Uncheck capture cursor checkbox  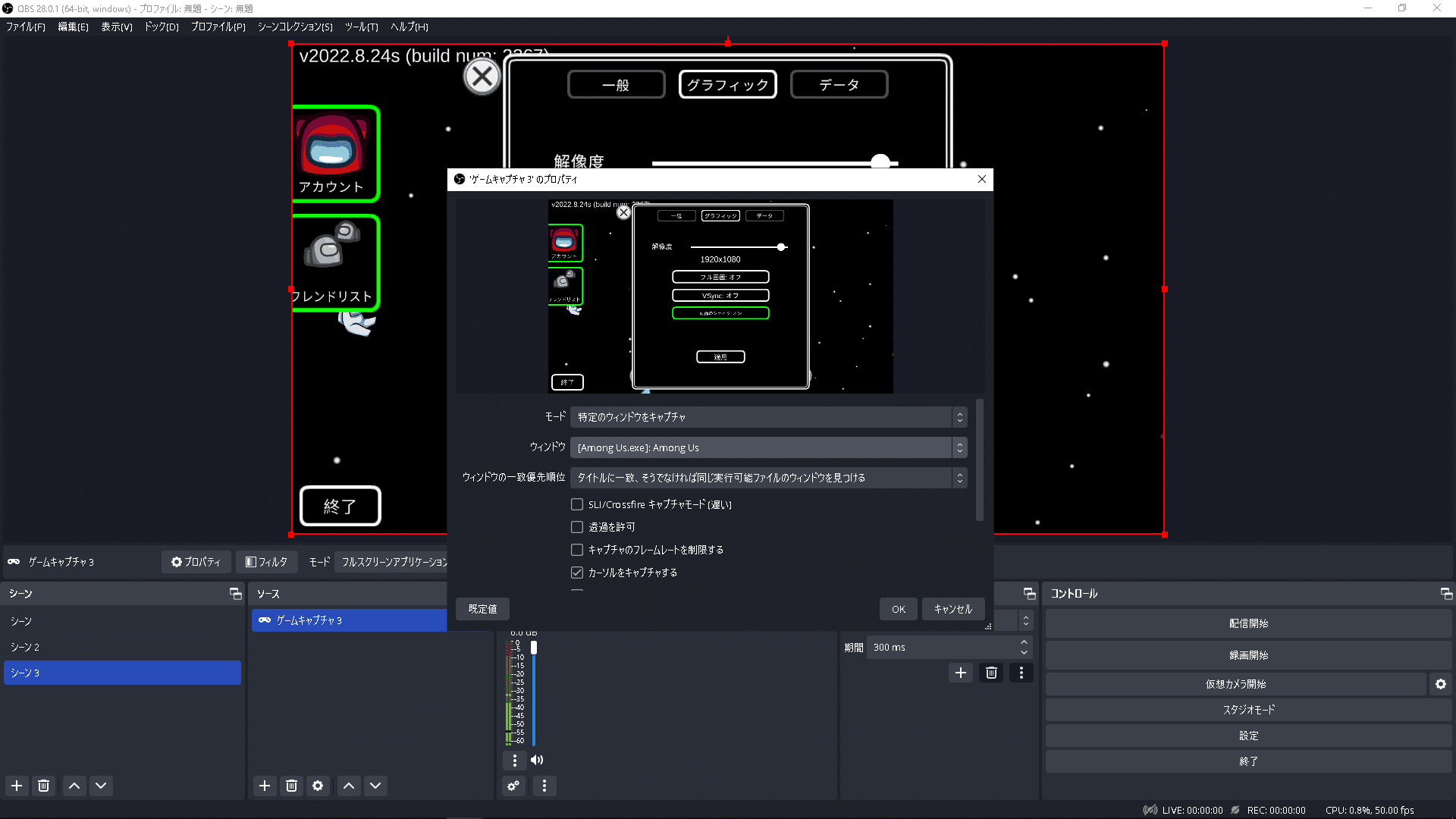(577, 573)
